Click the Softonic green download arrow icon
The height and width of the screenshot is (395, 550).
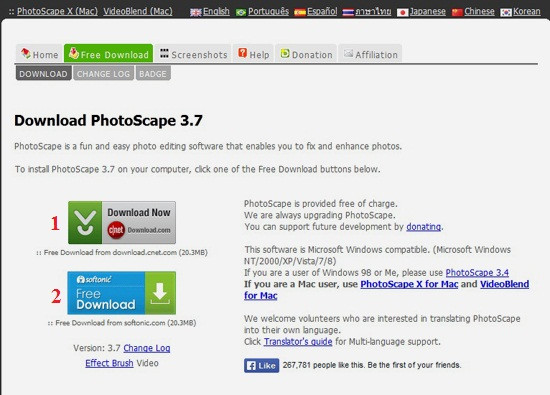pyautogui.click(x=160, y=293)
